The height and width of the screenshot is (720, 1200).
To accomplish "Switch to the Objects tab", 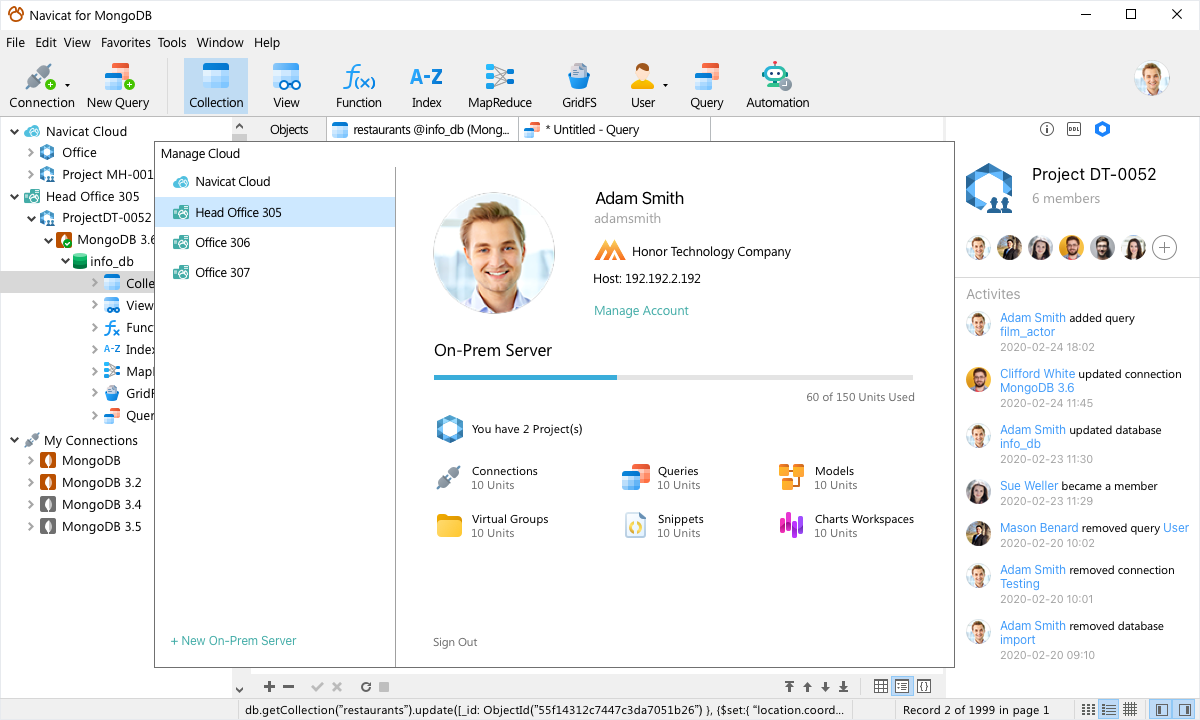I will click(289, 129).
